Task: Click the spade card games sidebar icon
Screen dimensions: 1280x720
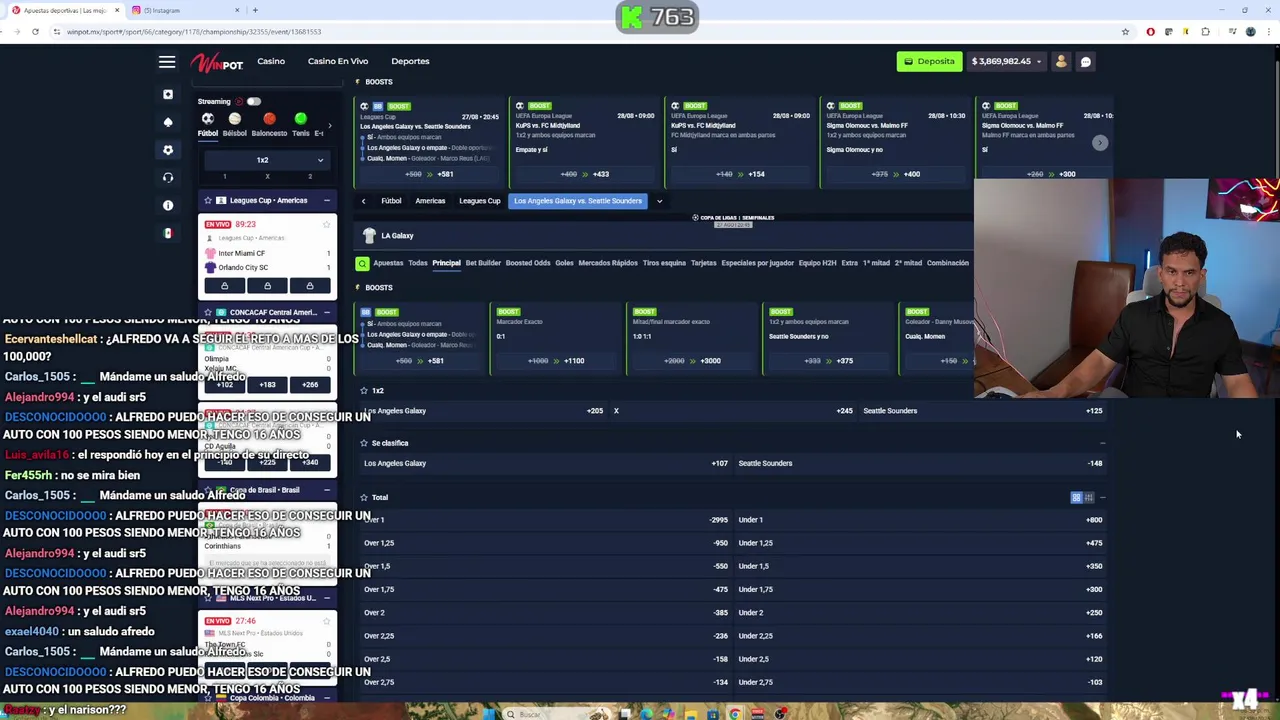Action: pyautogui.click(x=168, y=122)
